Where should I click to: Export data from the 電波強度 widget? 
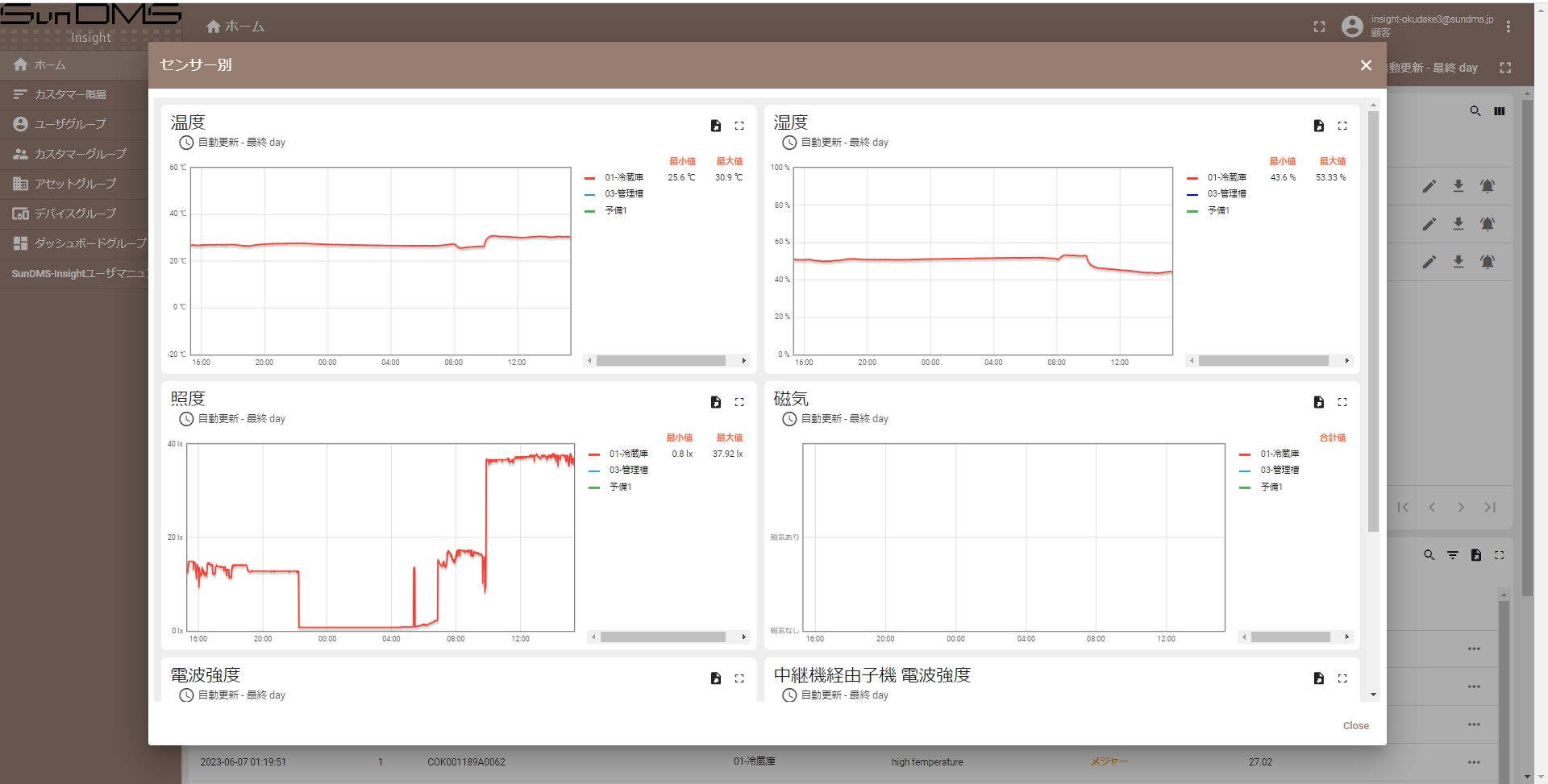coord(715,678)
